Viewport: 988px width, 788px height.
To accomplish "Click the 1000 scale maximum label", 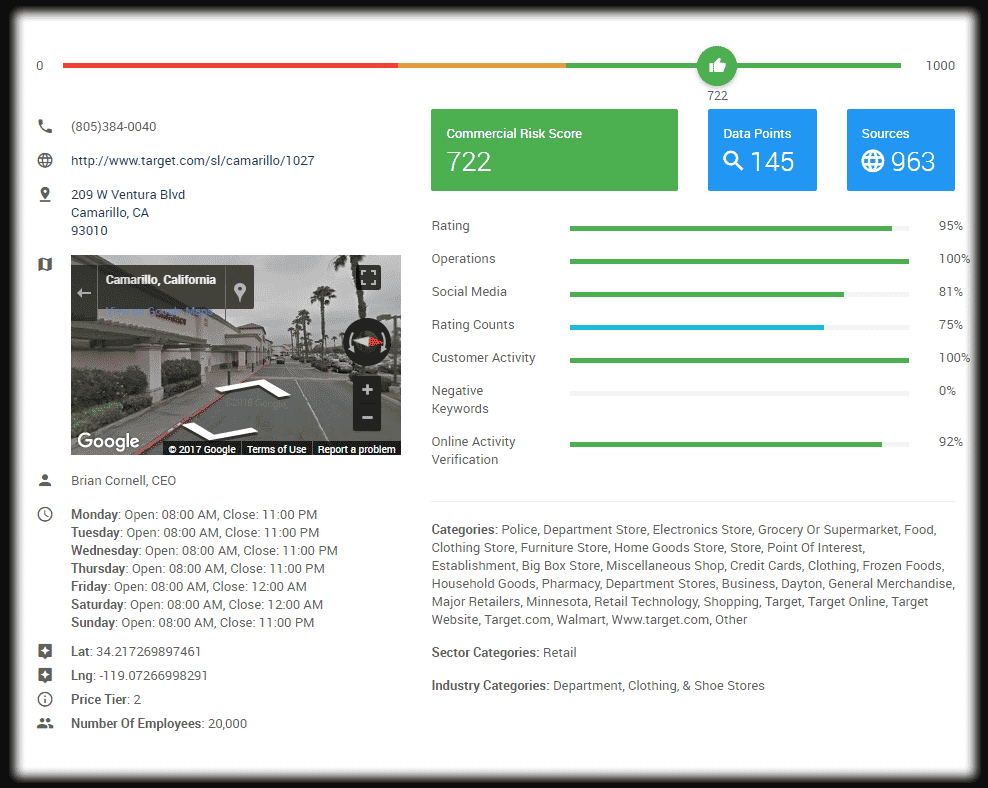I will pyautogui.click(x=940, y=66).
